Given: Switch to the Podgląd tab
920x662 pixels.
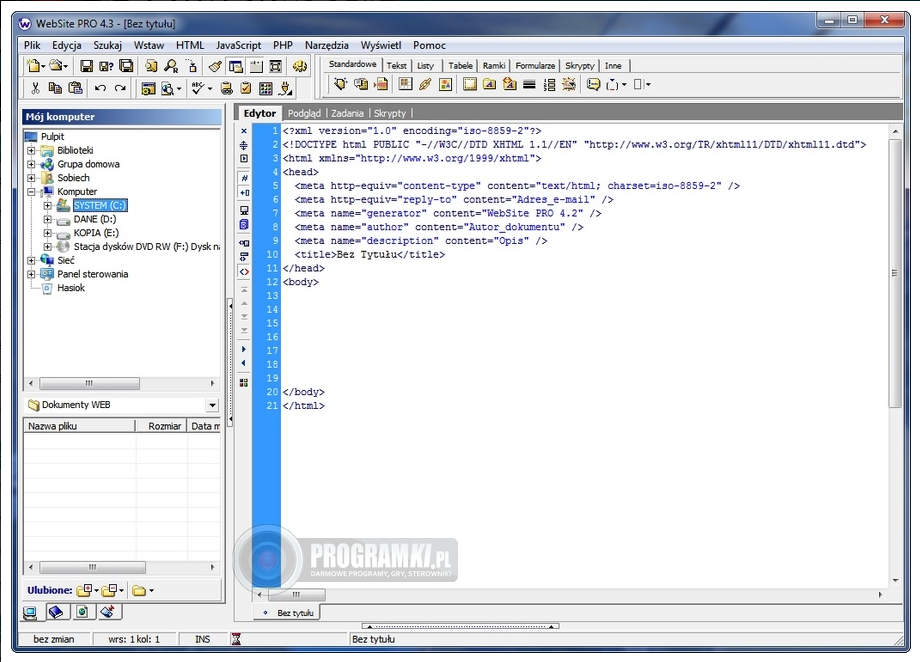Looking at the screenshot, I should [304, 113].
